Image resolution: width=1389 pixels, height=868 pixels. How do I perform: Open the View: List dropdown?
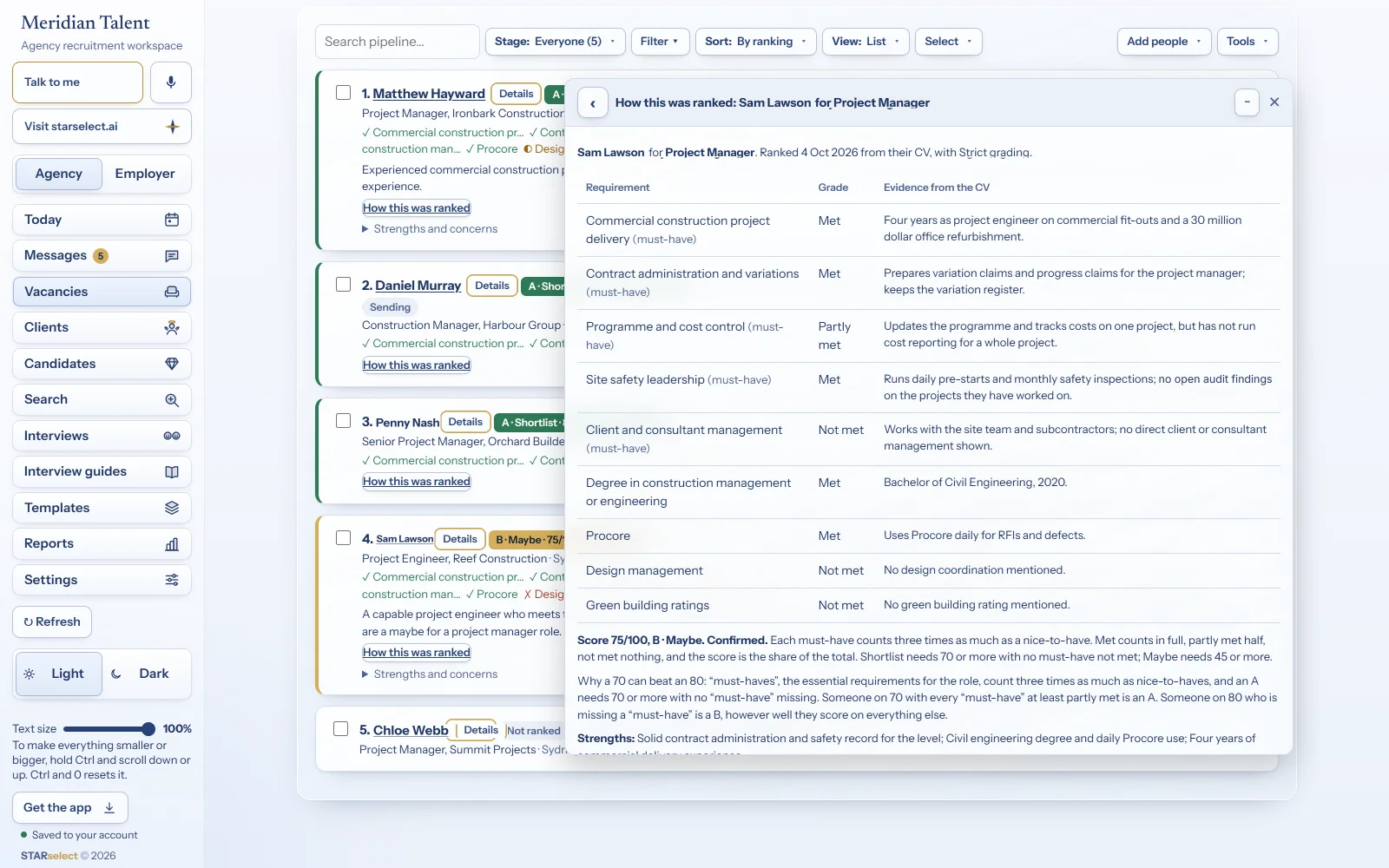866,42
